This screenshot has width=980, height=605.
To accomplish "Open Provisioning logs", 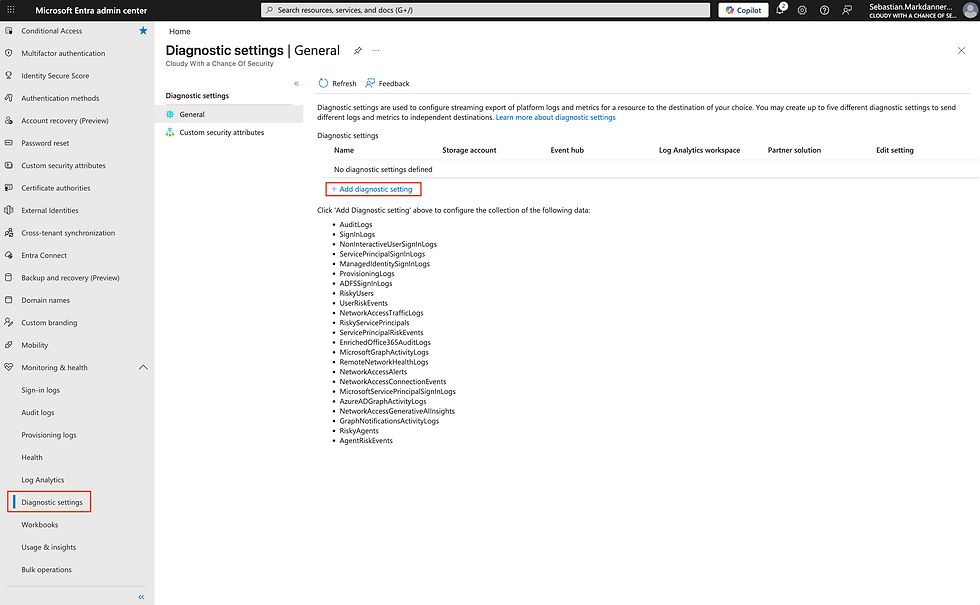I will (49, 436).
